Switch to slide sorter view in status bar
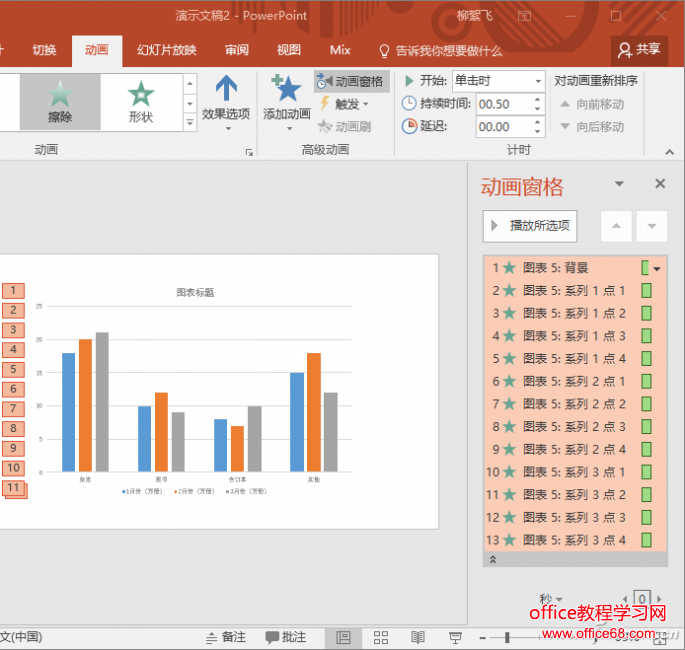Screen dimensions: 685x650 tap(381, 637)
